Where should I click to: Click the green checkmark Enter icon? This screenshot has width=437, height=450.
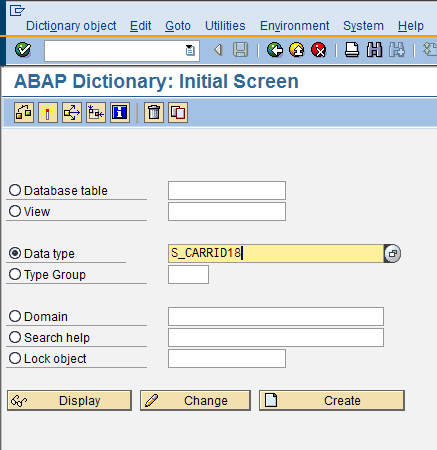coord(23,50)
